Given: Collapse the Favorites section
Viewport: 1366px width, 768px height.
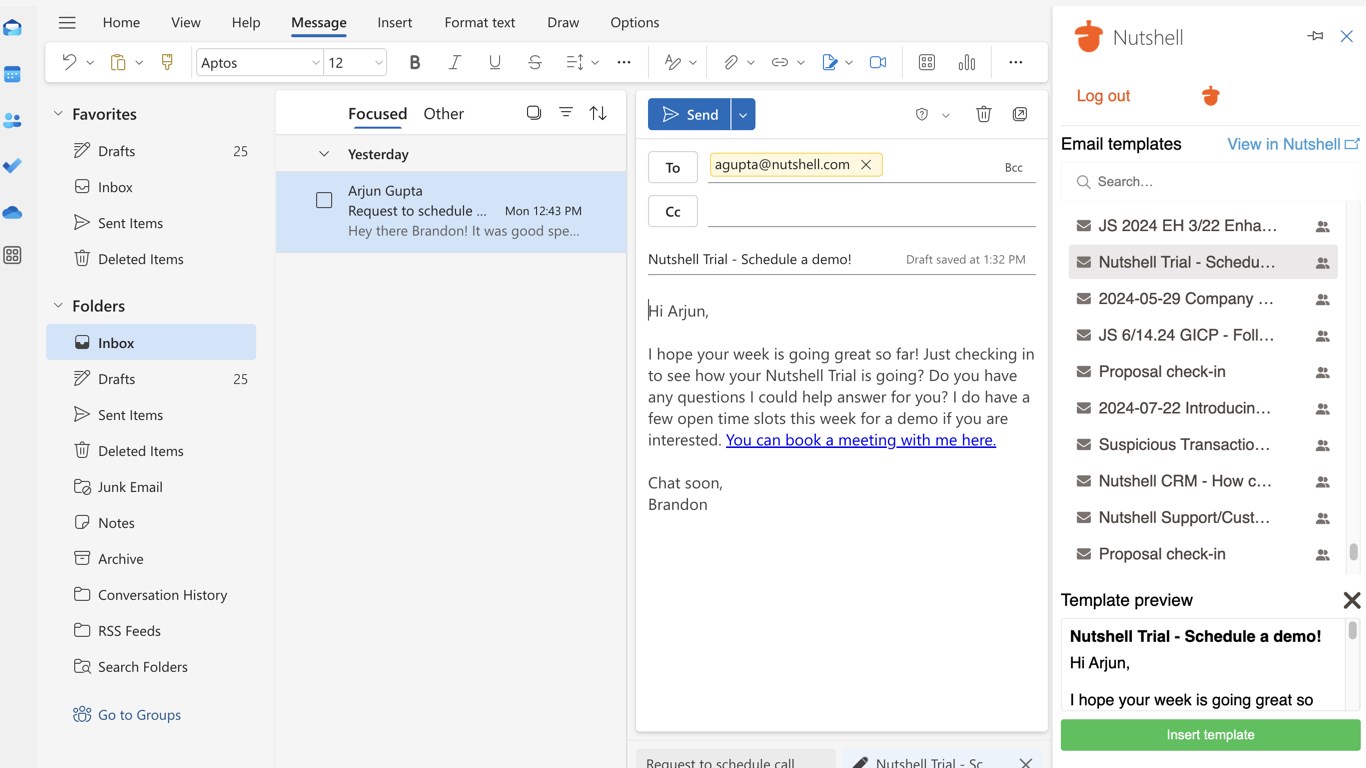Looking at the screenshot, I should [x=58, y=114].
